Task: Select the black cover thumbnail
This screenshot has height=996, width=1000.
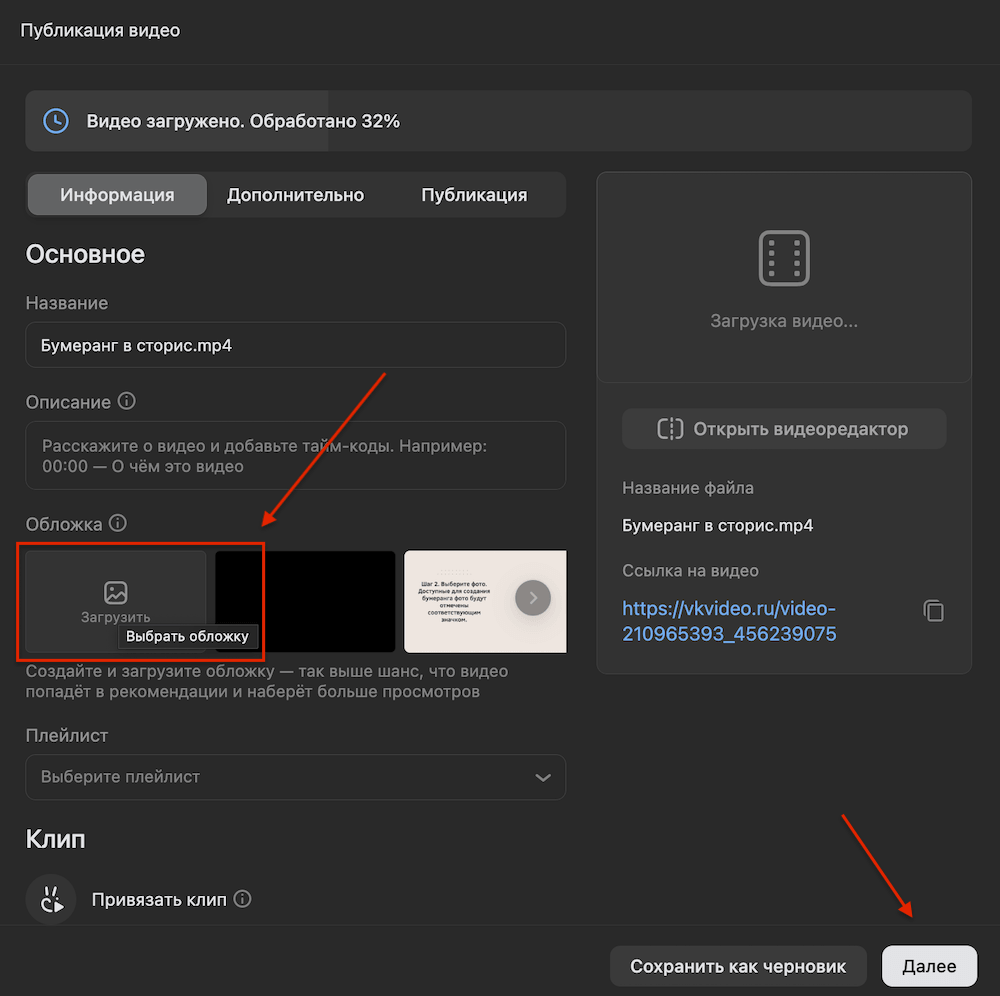Action: (x=305, y=601)
